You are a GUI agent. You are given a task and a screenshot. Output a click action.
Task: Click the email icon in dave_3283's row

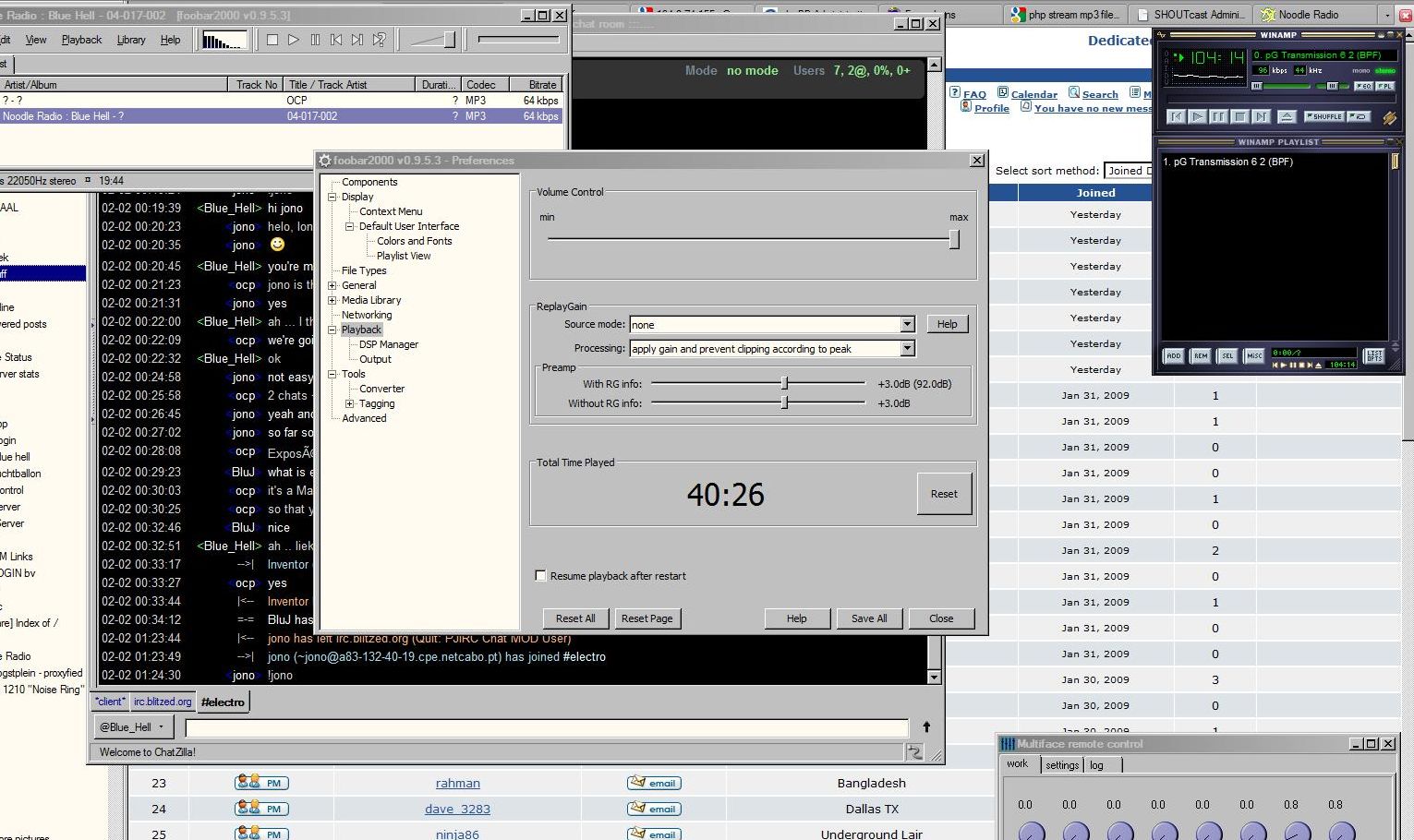click(654, 809)
